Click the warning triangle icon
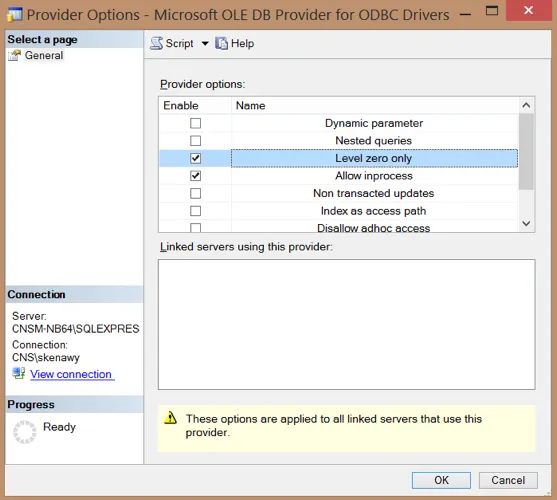This screenshot has height=500, width=557. pyautogui.click(x=171, y=418)
